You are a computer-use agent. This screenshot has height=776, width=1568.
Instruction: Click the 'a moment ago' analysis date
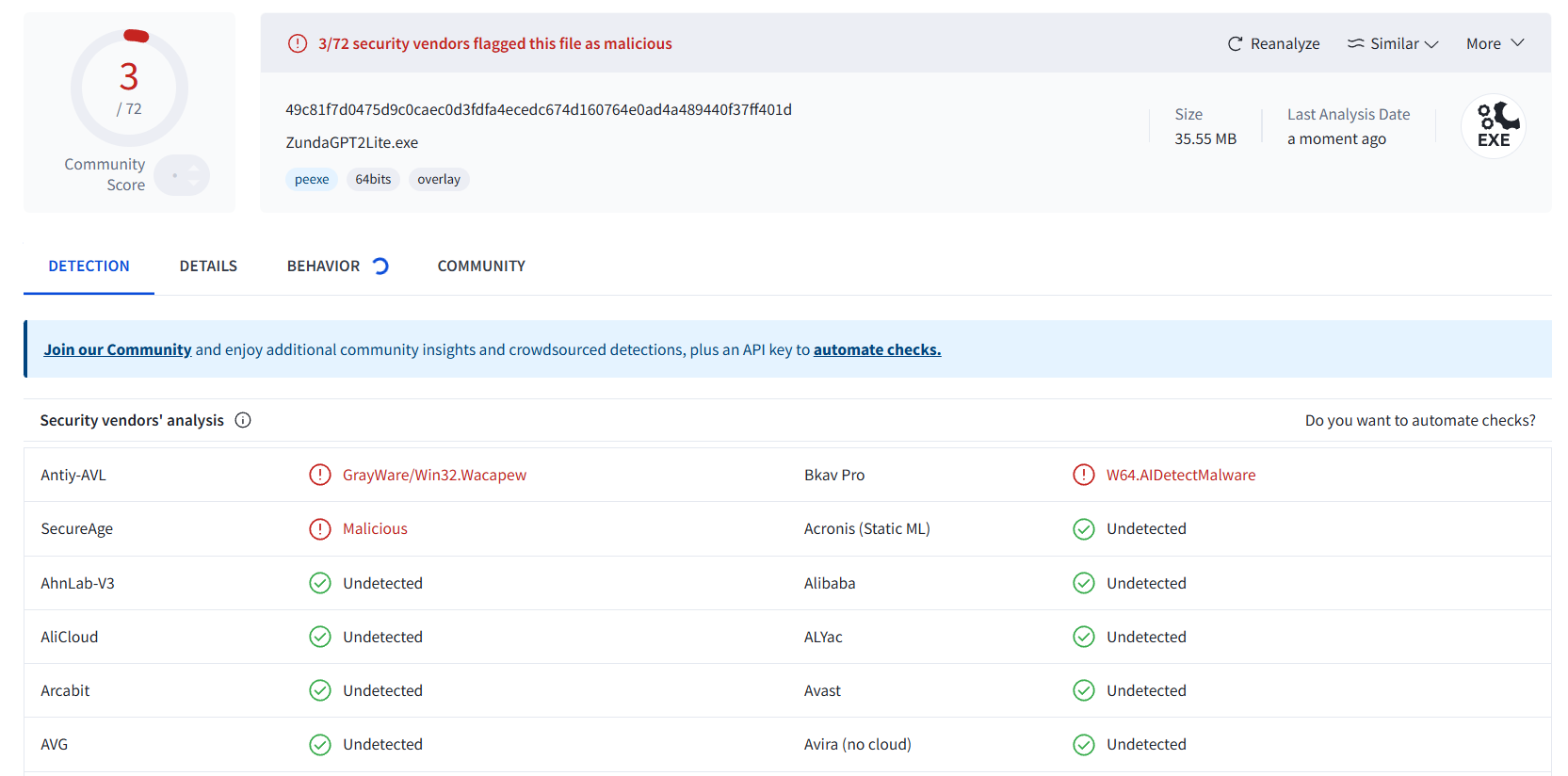pos(1336,138)
